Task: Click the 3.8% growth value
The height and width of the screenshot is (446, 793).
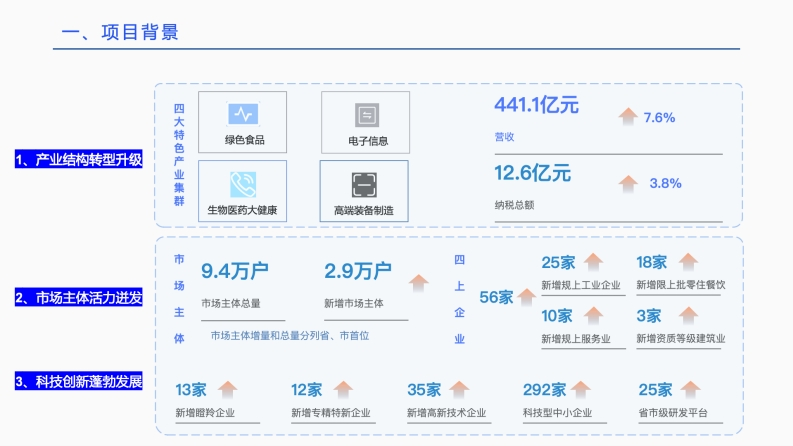Action: coord(665,183)
